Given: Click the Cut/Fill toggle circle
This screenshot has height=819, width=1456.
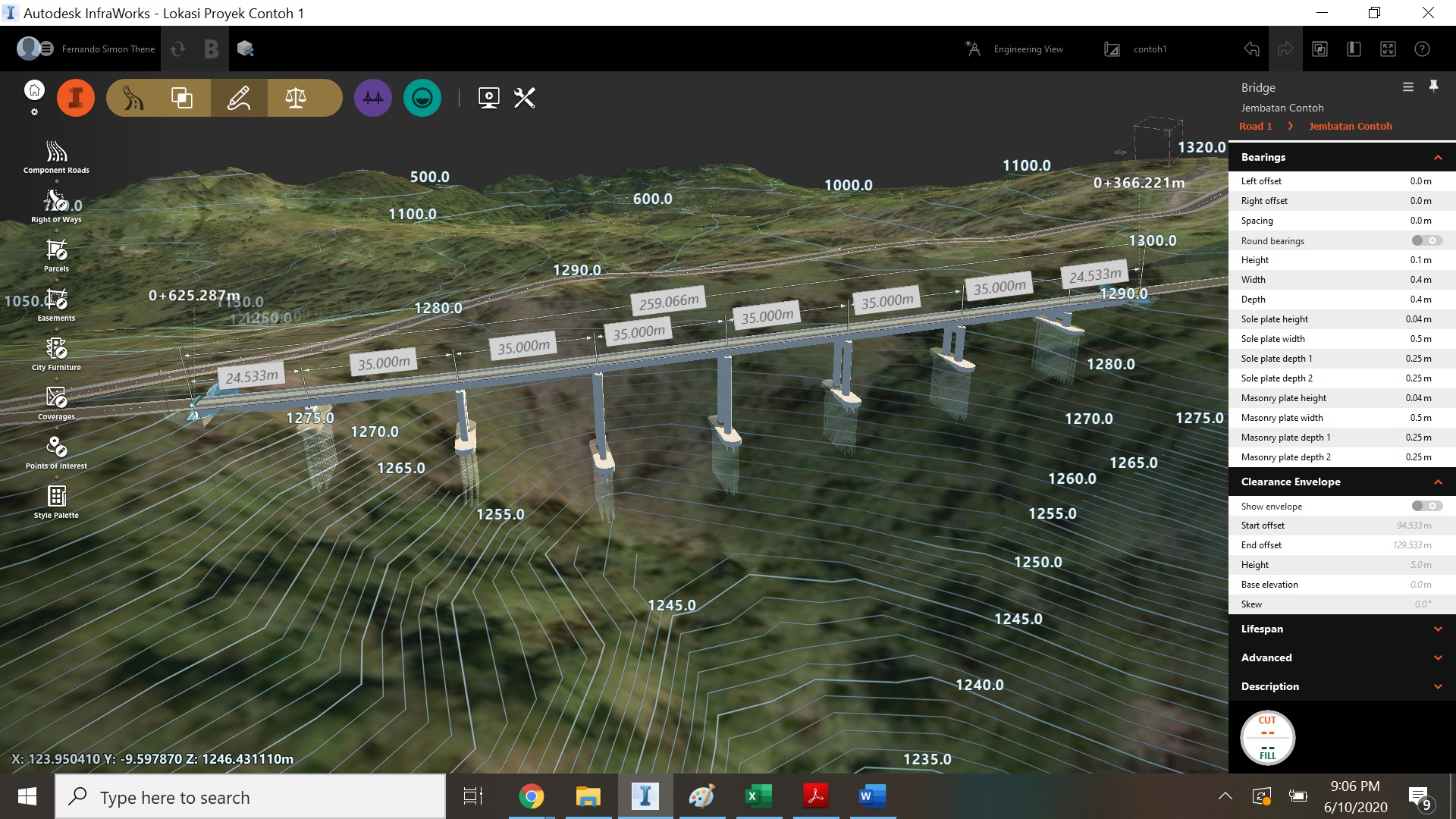Looking at the screenshot, I should 1267,737.
